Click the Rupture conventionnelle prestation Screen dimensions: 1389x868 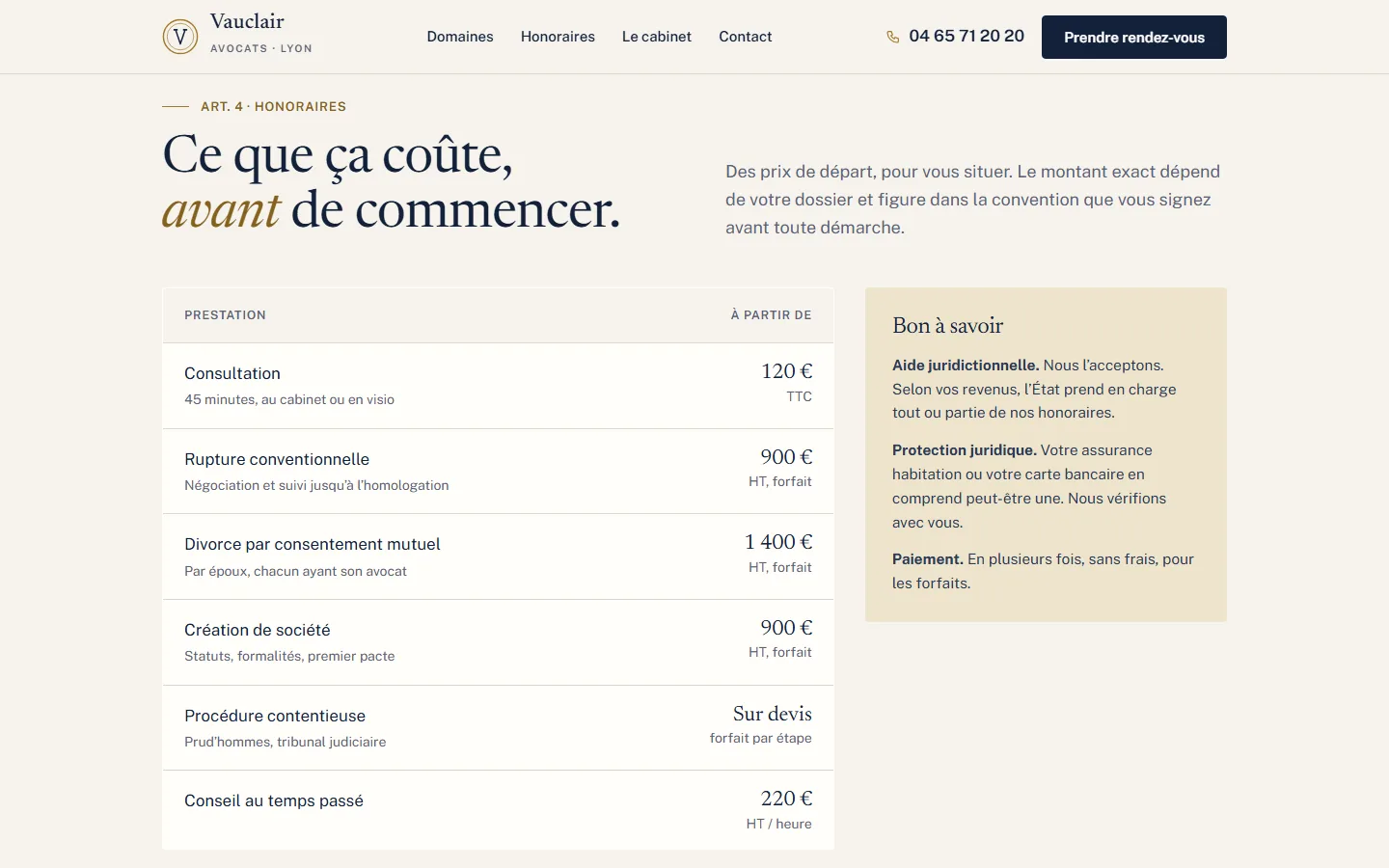point(277,459)
